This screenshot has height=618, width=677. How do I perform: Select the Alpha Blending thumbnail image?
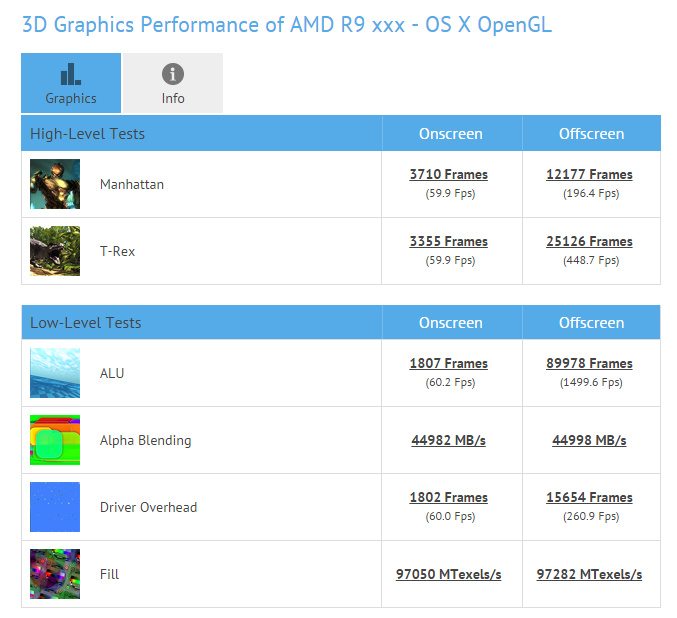click(55, 440)
